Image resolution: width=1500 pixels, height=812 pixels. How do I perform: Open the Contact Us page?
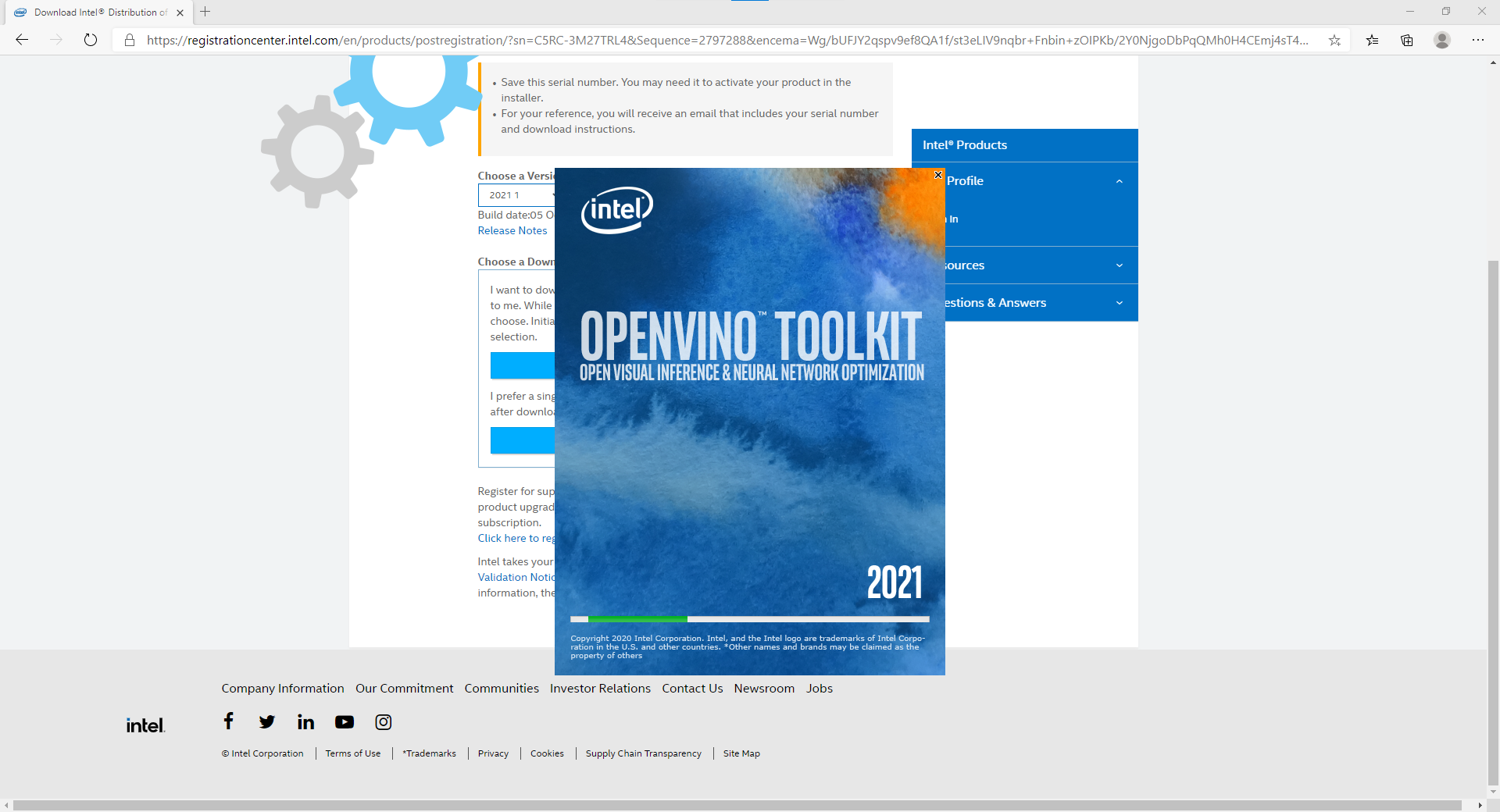click(691, 688)
